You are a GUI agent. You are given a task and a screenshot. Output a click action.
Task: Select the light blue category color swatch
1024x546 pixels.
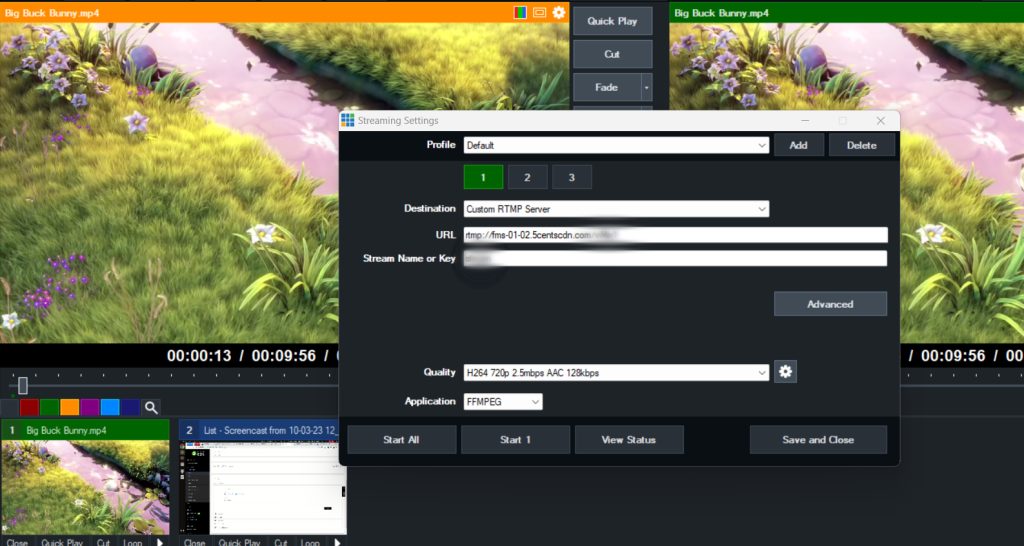[110, 408]
